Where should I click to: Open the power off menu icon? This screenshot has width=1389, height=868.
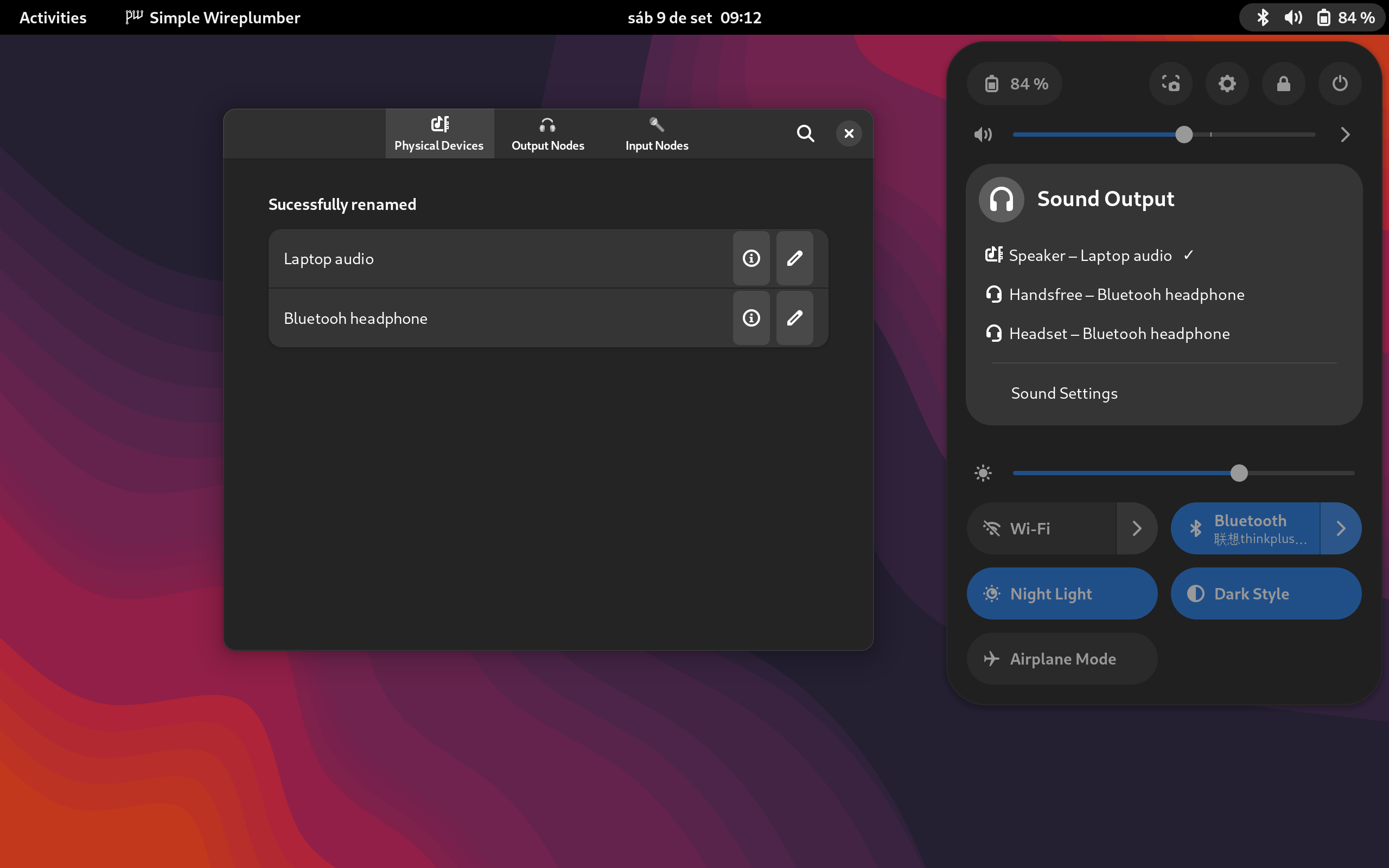coord(1340,84)
